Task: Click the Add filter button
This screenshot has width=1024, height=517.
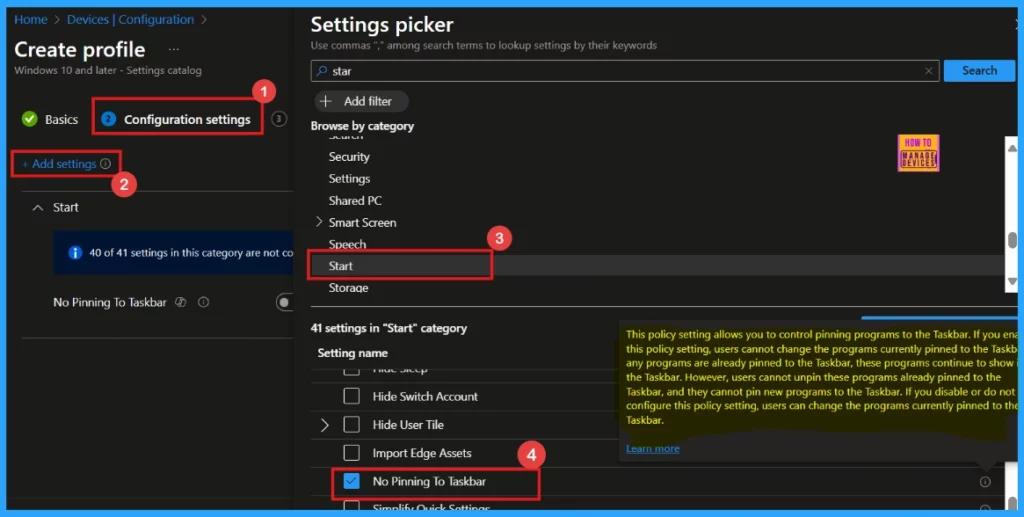Action: pyautogui.click(x=361, y=101)
